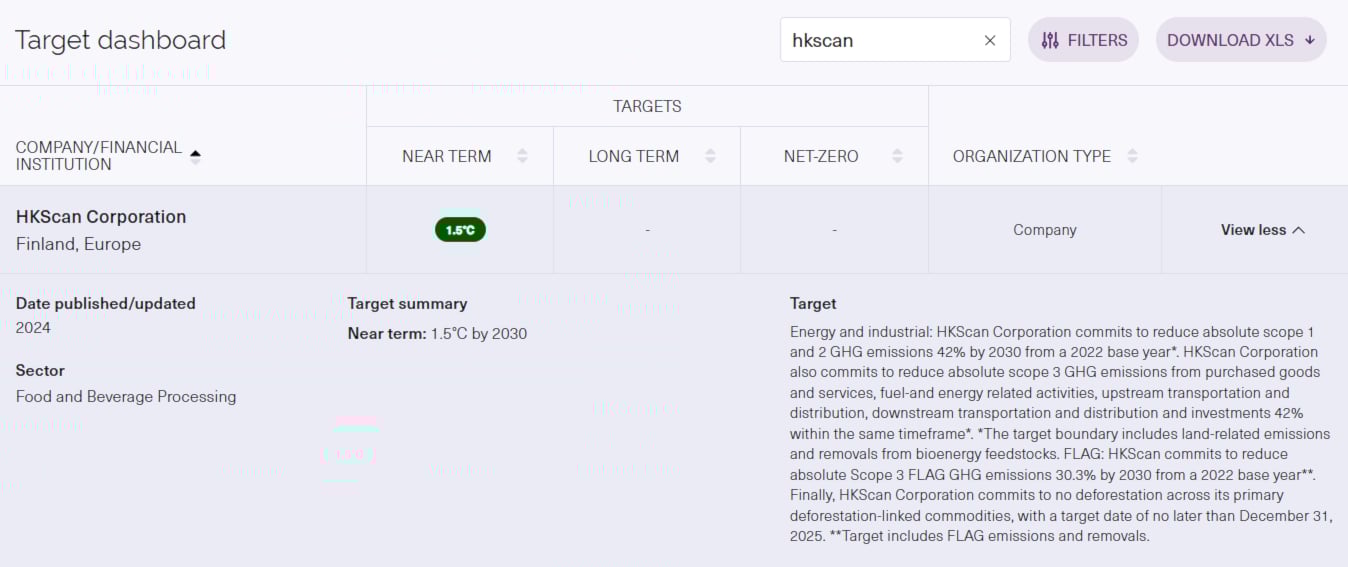Click the 1.5°C near term badge
This screenshot has height=567, width=1348.
[x=460, y=230]
